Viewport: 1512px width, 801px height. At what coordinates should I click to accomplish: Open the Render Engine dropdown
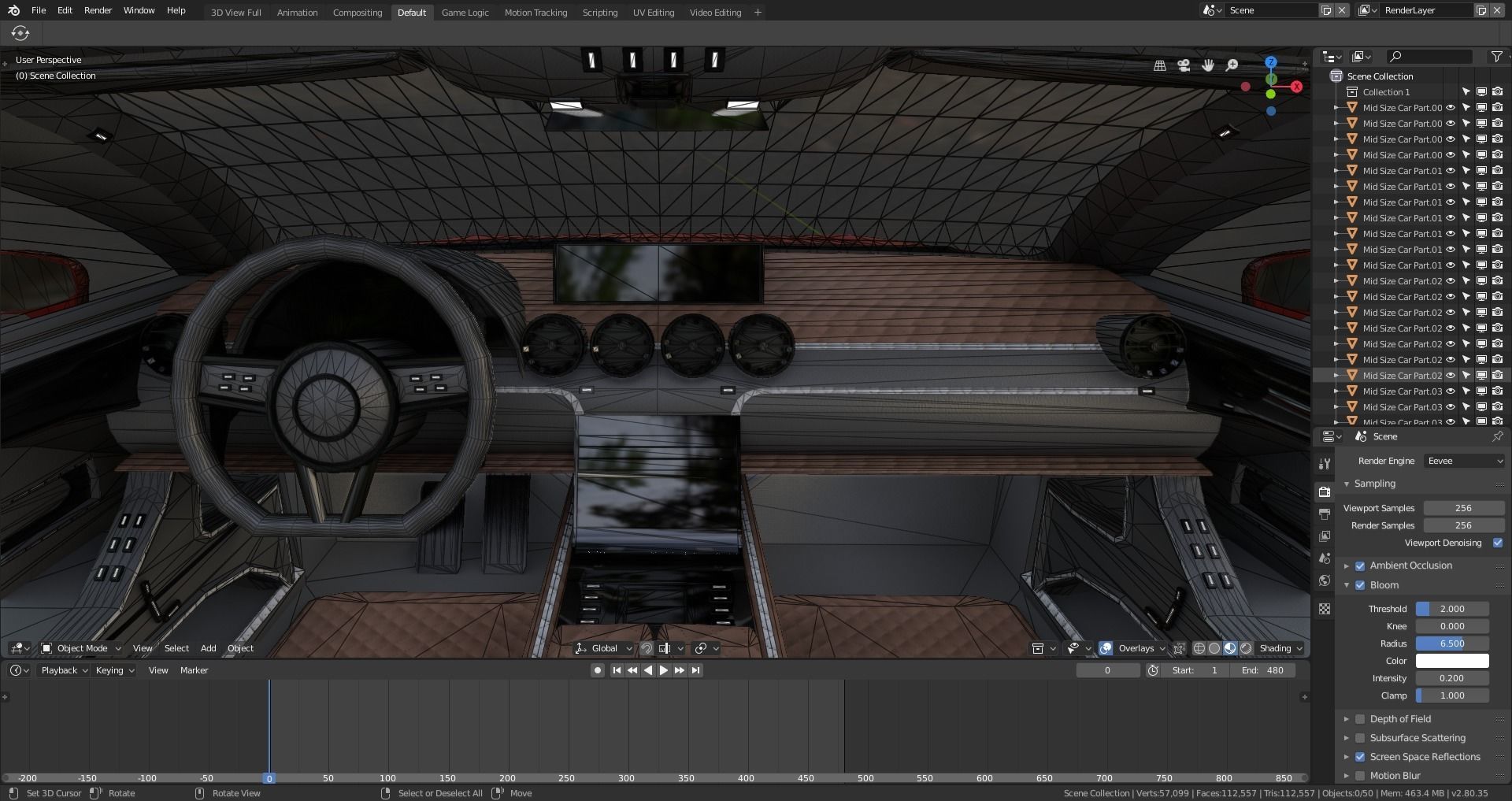point(1464,461)
